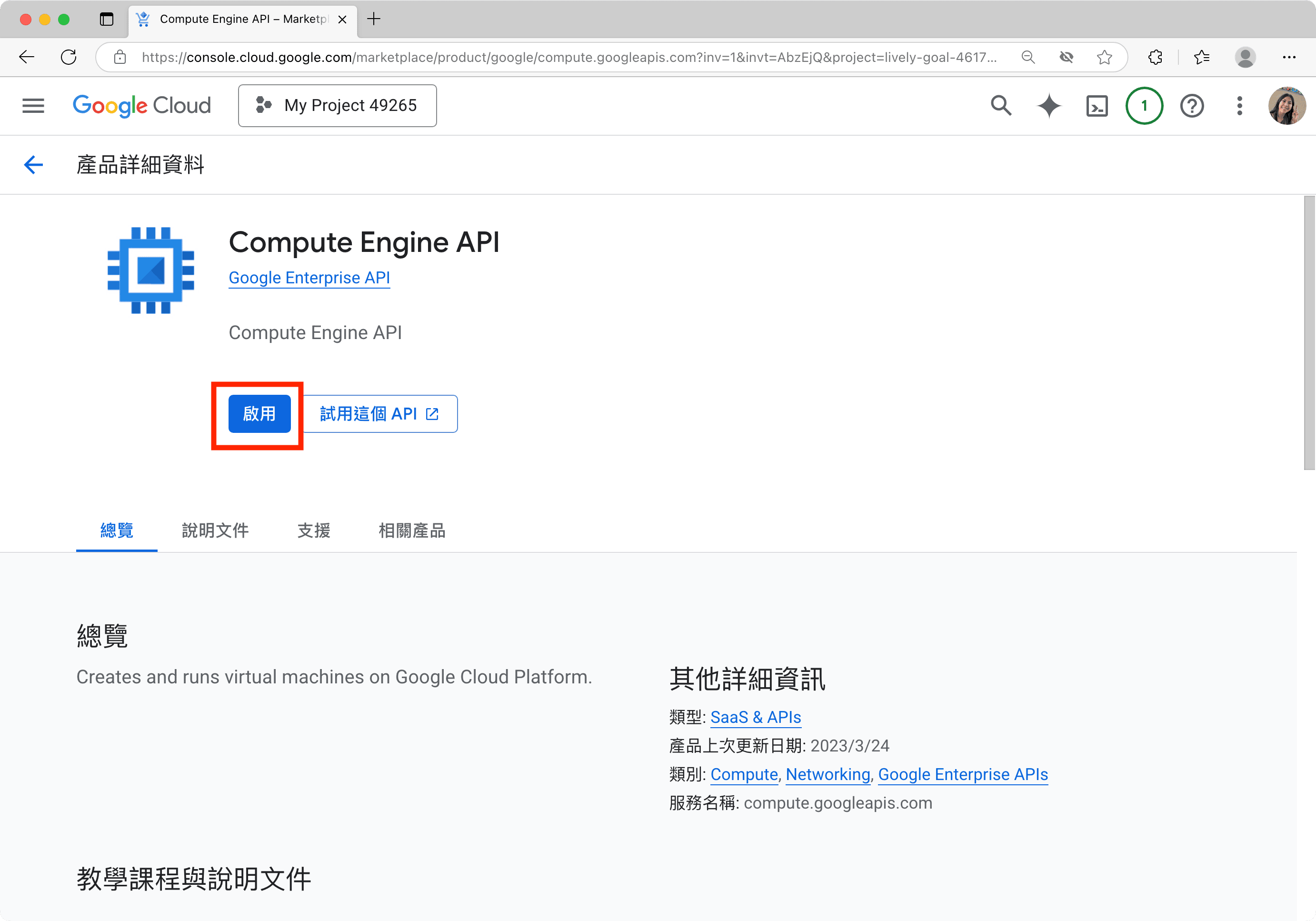Toggle favorite star for this page
This screenshot has width=1316, height=921.
click(x=1104, y=57)
